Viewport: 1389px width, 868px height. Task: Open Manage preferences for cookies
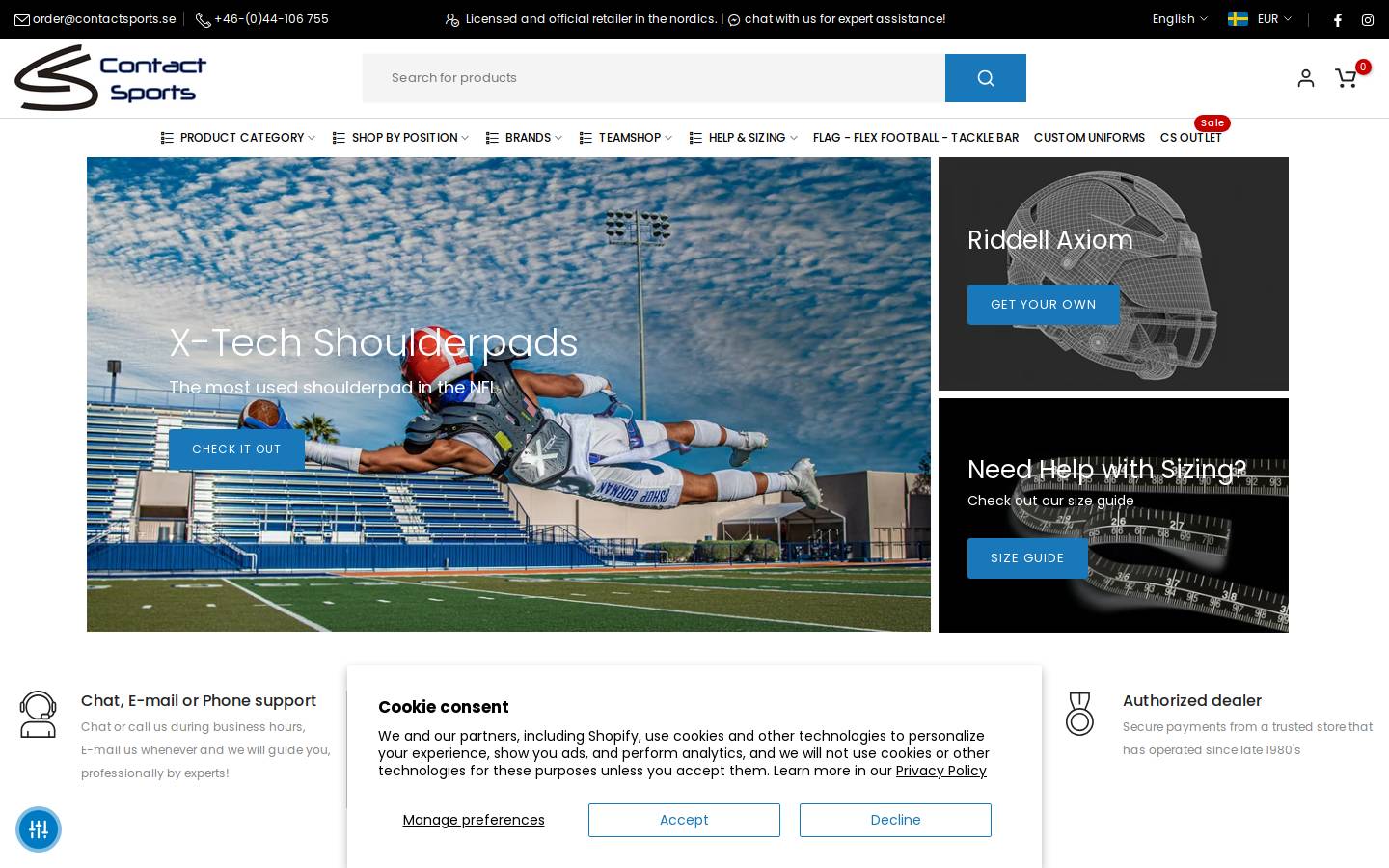(474, 820)
